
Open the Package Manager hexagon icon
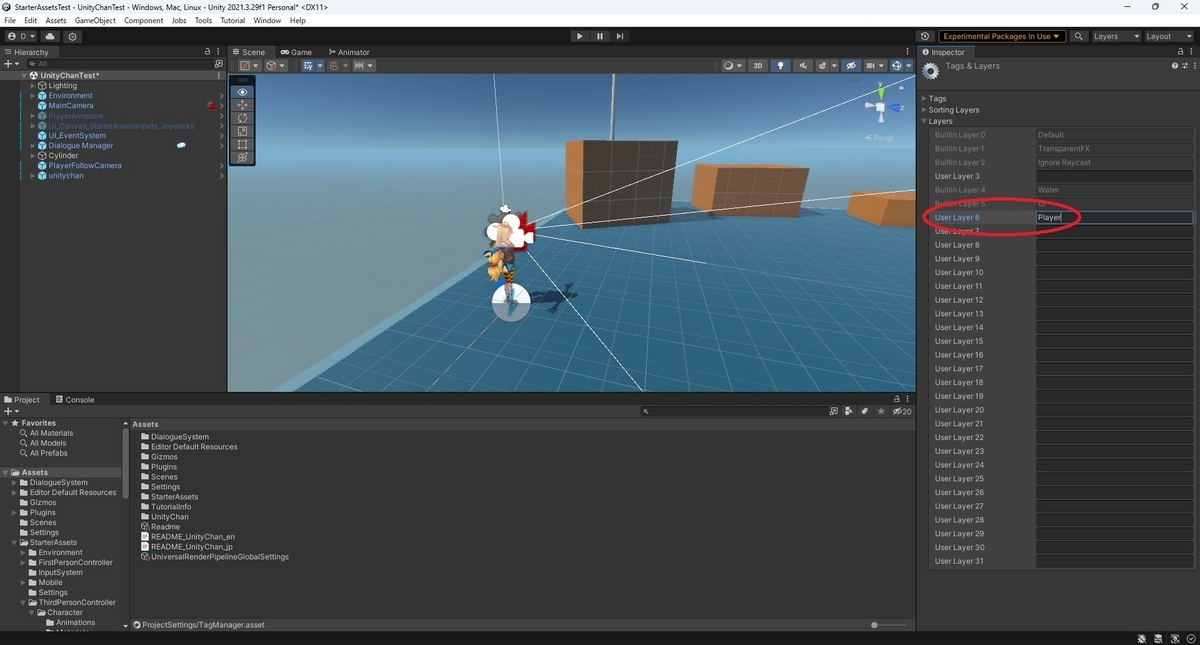click(x=73, y=36)
